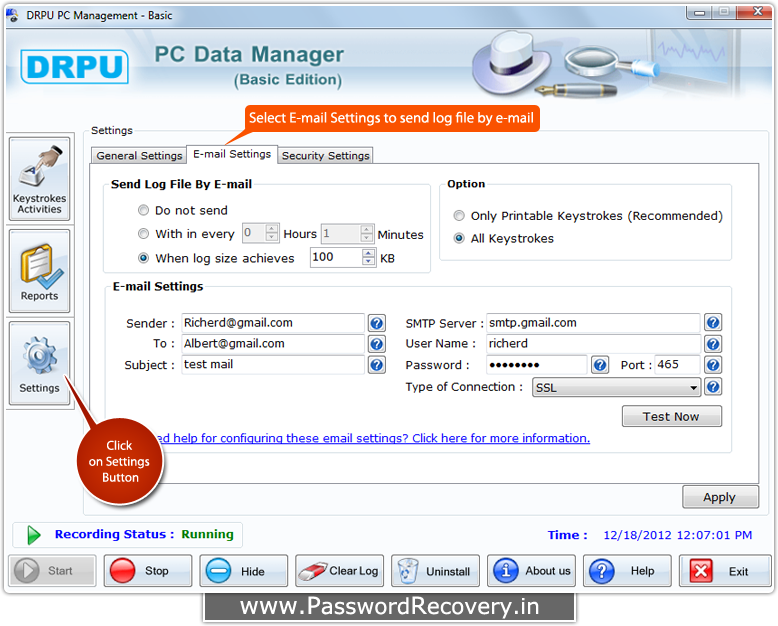Click help icon next to Sender field
Viewport: 778px width, 626px height.
click(x=377, y=323)
